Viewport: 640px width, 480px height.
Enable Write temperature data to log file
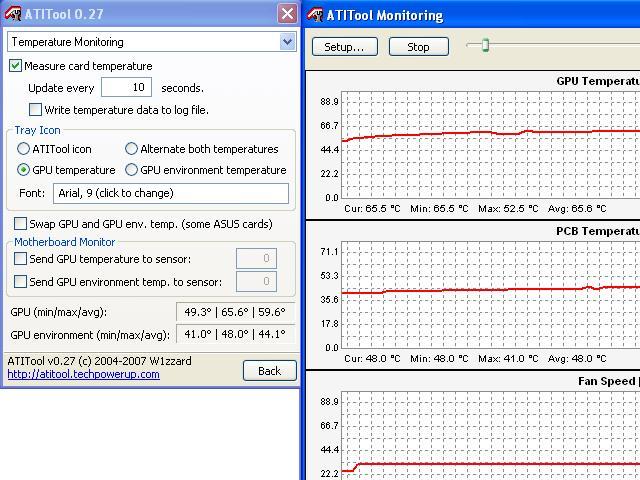point(36,109)
